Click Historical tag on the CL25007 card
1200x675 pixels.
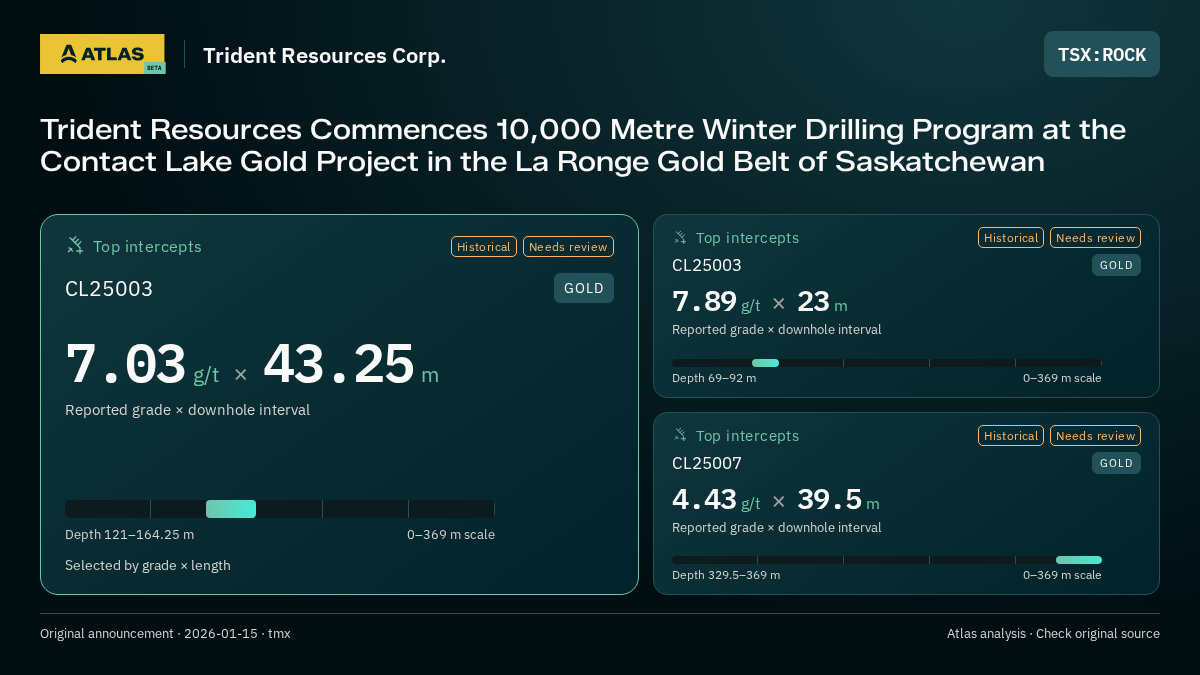[x=1011, y=436]
